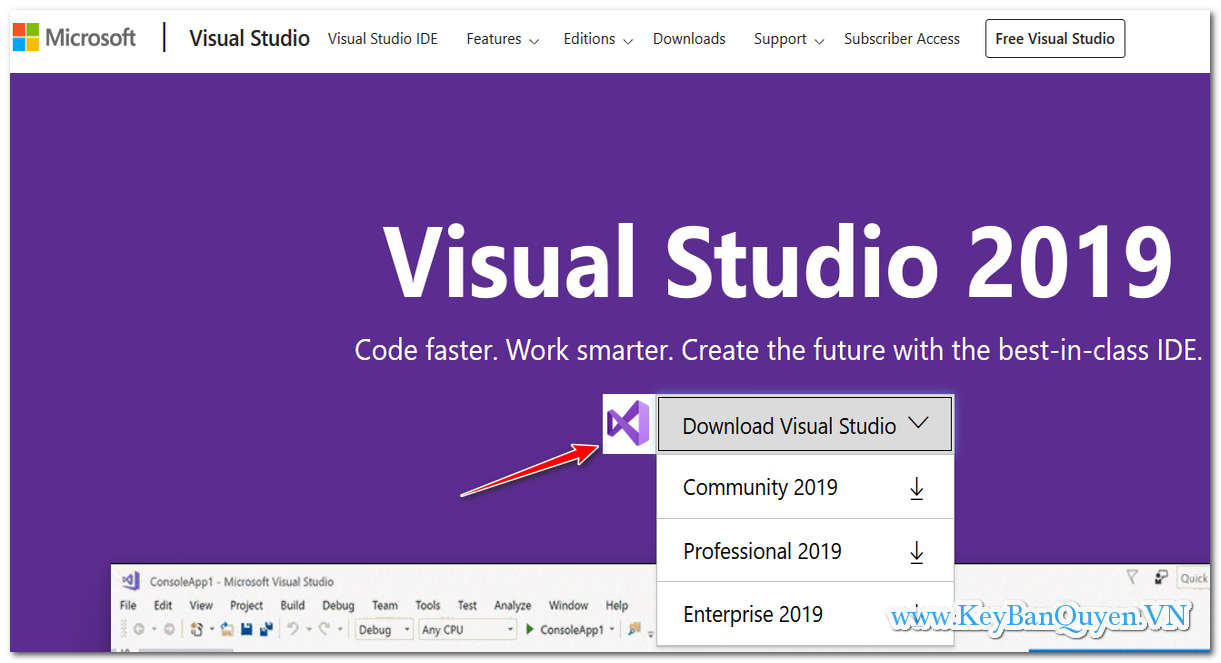Click the Navigate Backward arrow icon
Screen dimensions: 1221x663
click(139, 629)
